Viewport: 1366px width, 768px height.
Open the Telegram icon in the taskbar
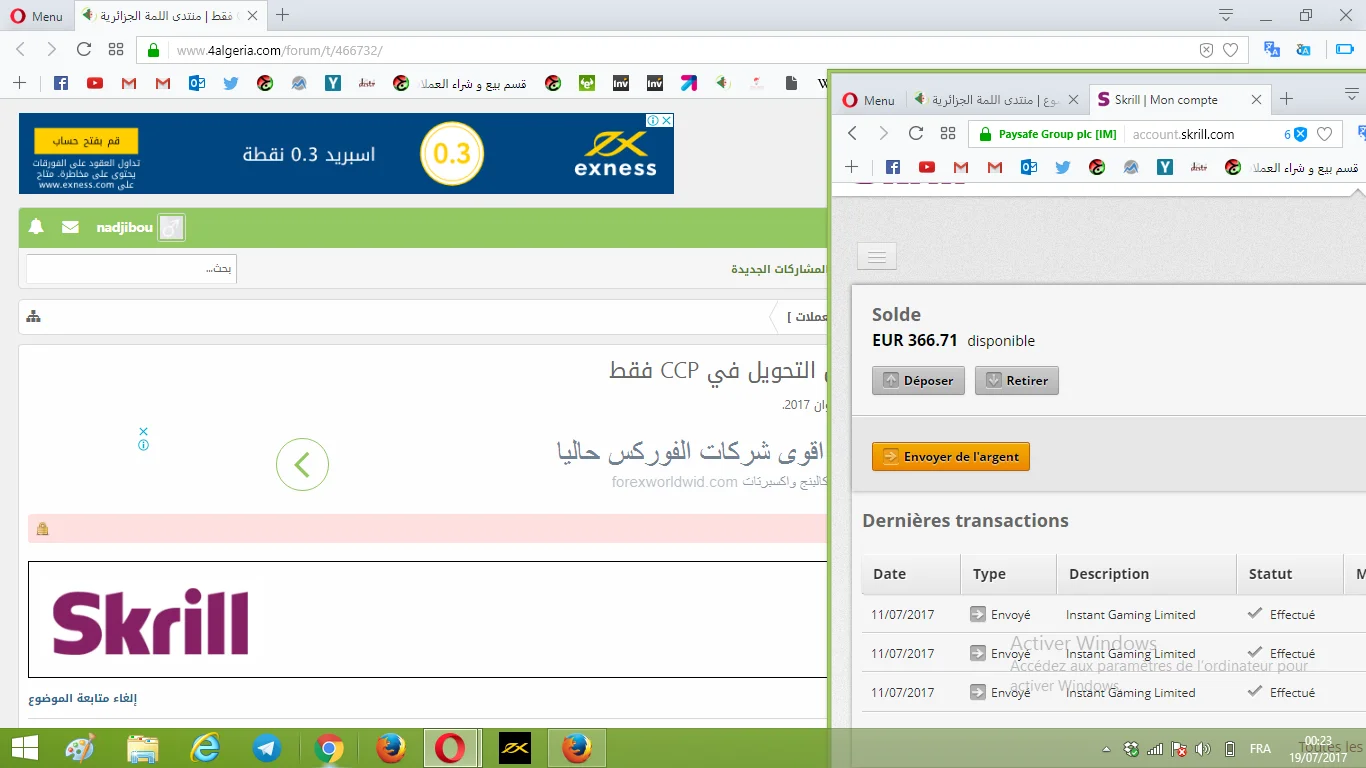[x=267, y=748]
